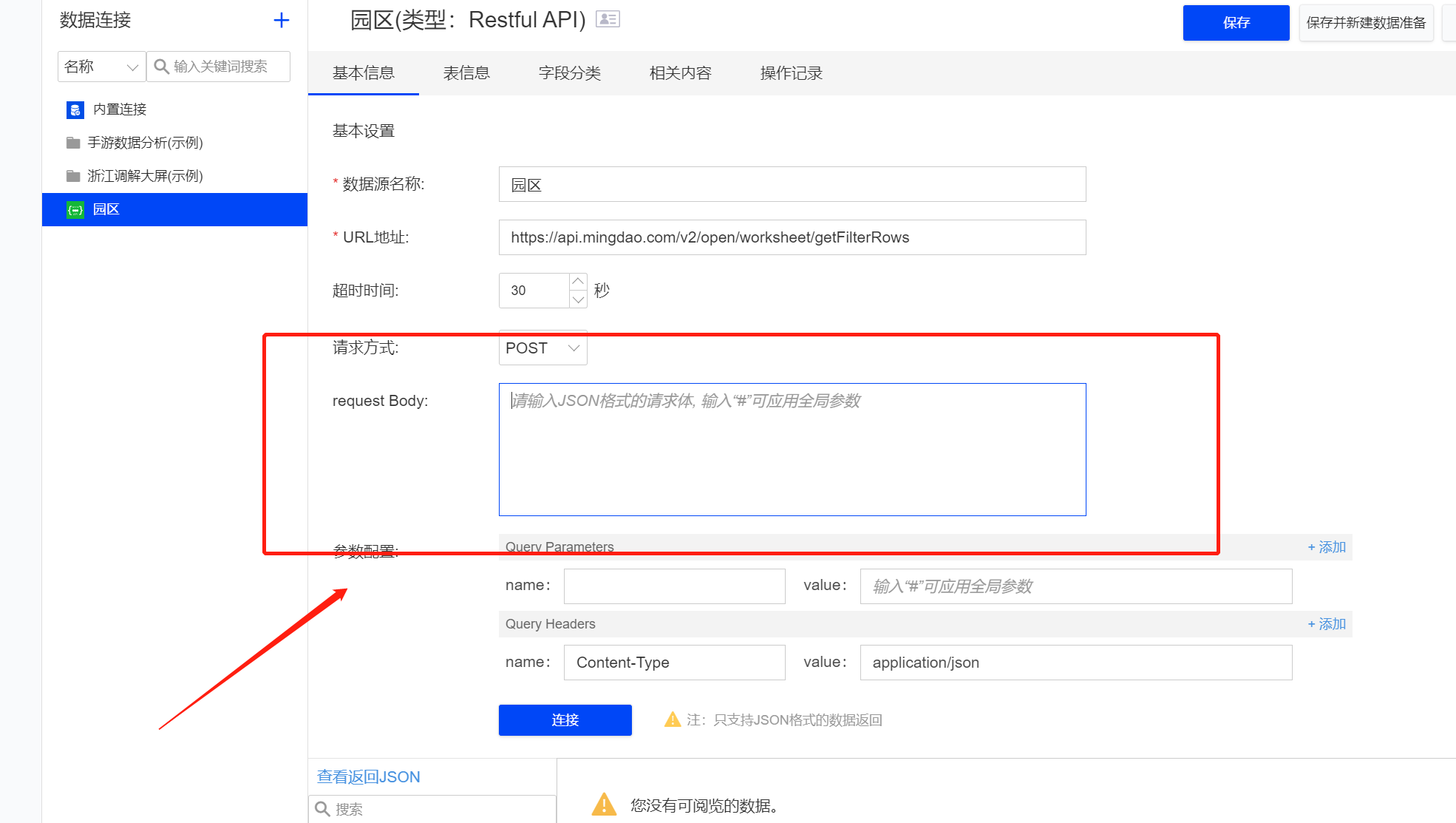The image size is (1456, 823).
Task: Click the 内置连接 database icon
Action: [75, 110]
